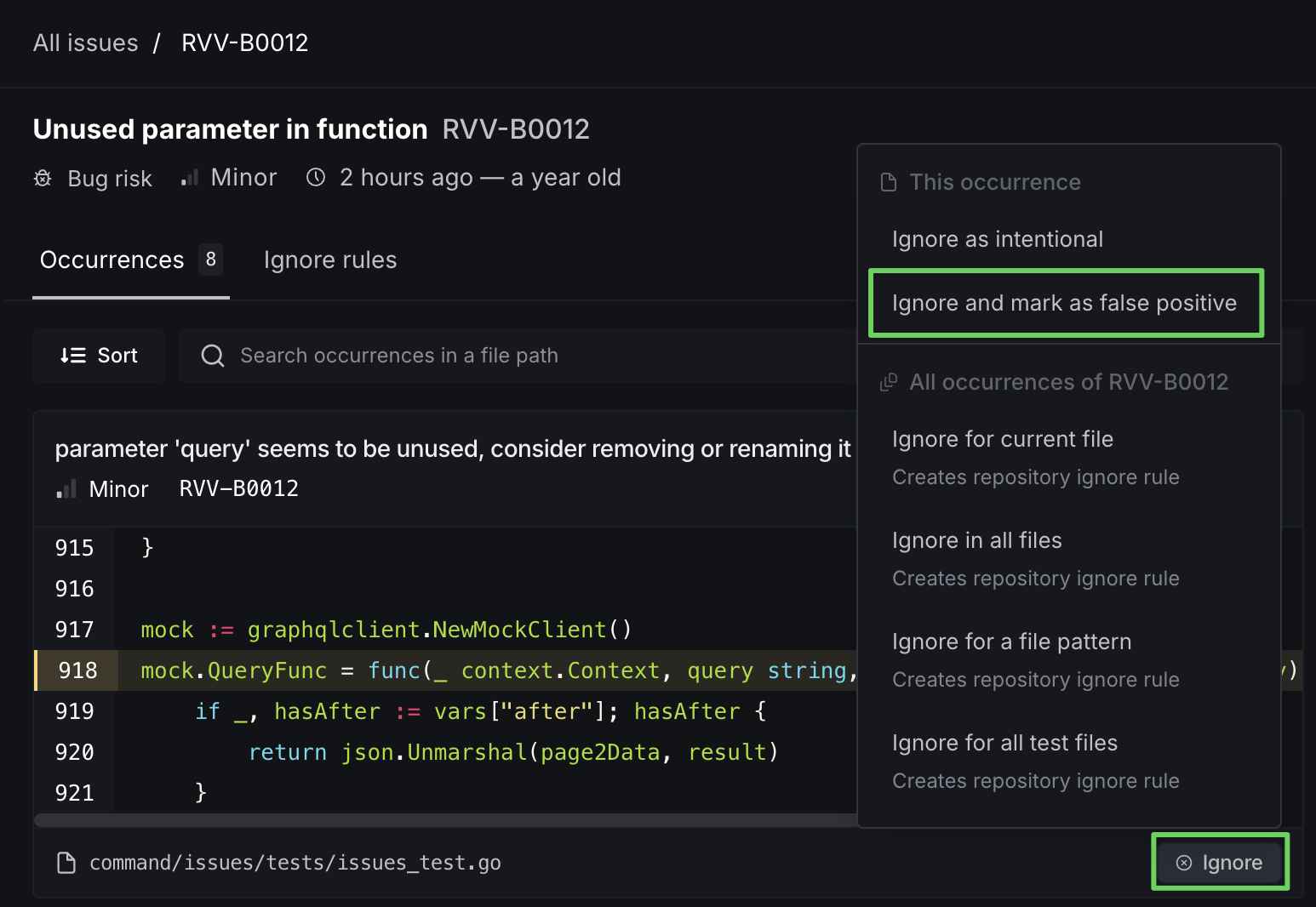
Task: Click the sort icon in Sort button
Action: coord(73,356)
